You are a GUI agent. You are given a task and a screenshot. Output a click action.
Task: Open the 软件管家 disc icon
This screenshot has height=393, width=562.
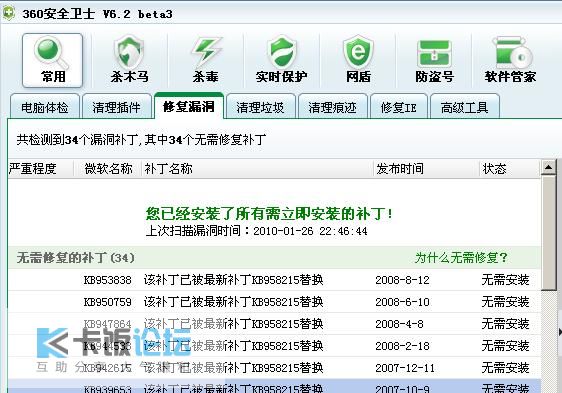pos(510,60)
